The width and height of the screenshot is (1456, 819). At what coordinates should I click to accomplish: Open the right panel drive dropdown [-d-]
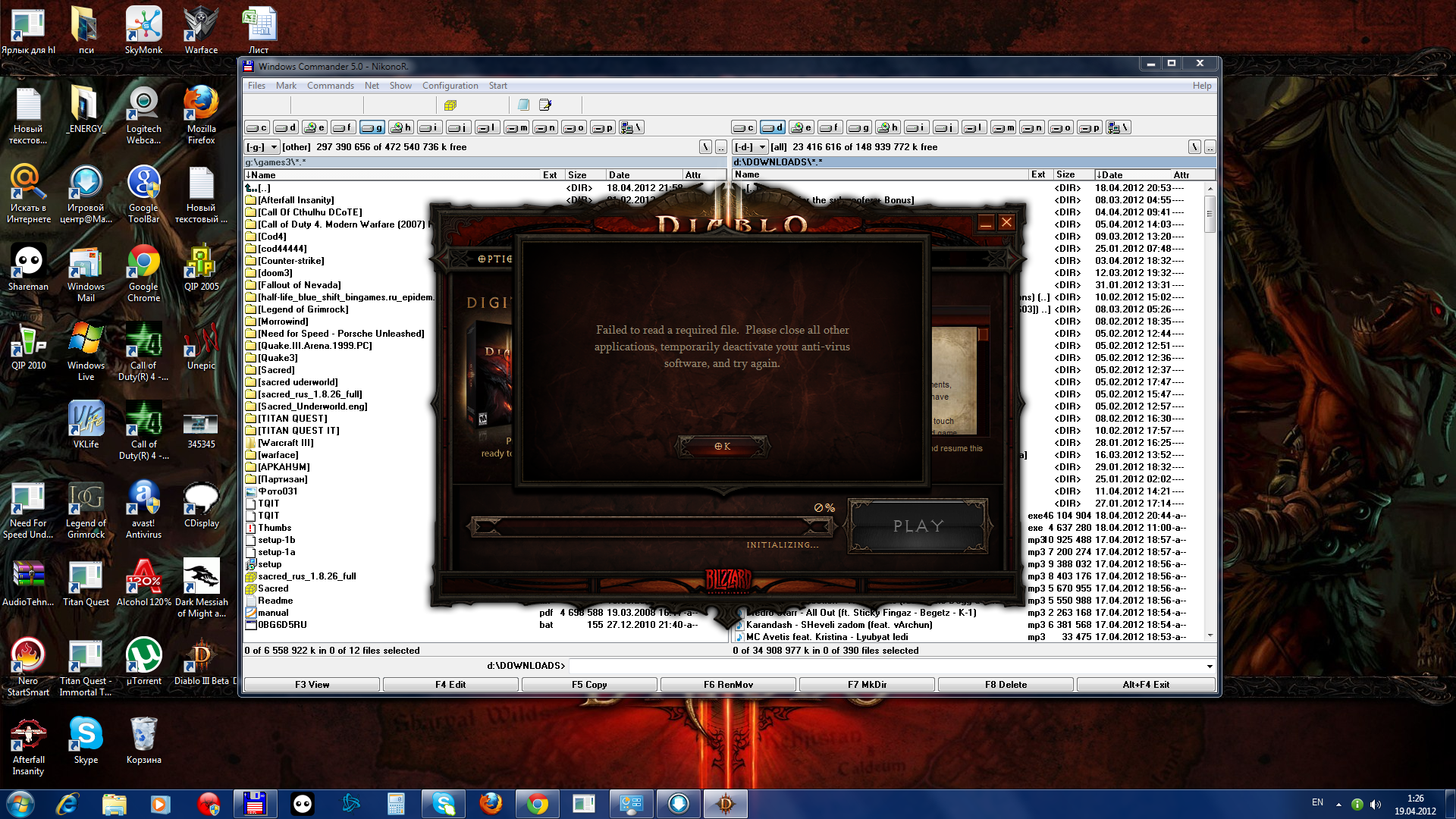[x=751, y=147]
